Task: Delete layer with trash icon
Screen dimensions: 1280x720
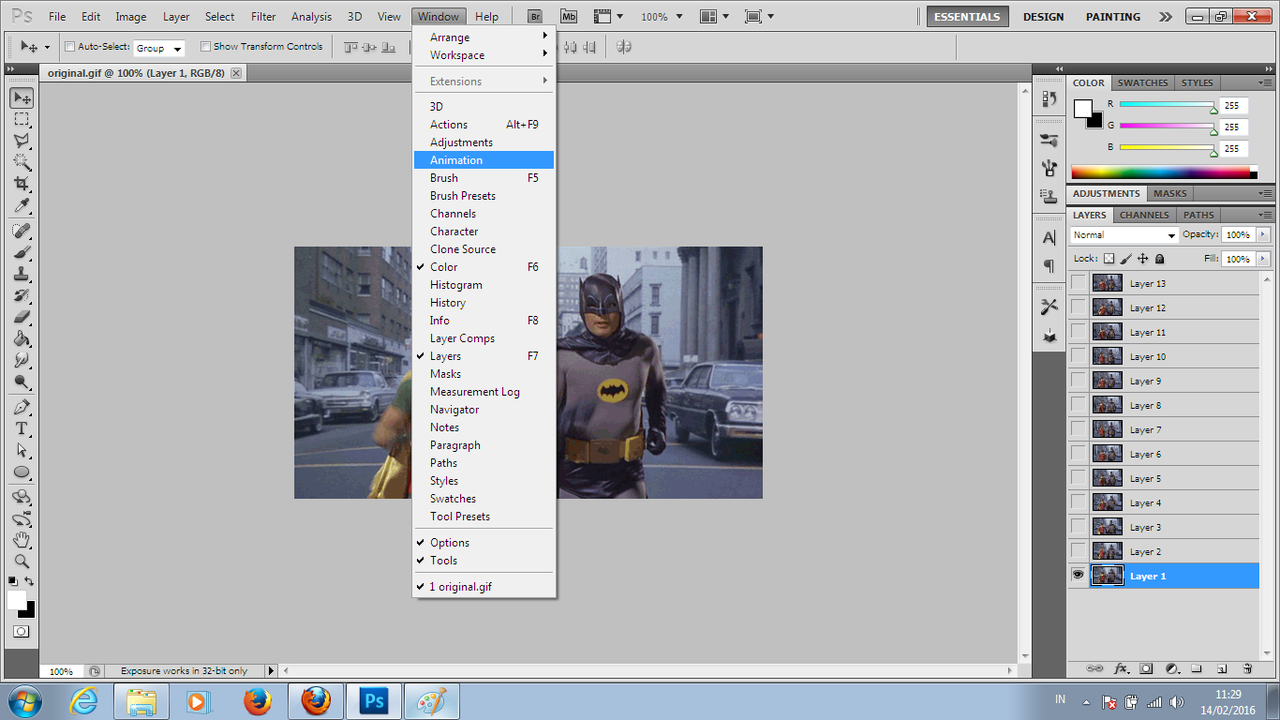Action: pyautogui.click(x=1247, y=669)
